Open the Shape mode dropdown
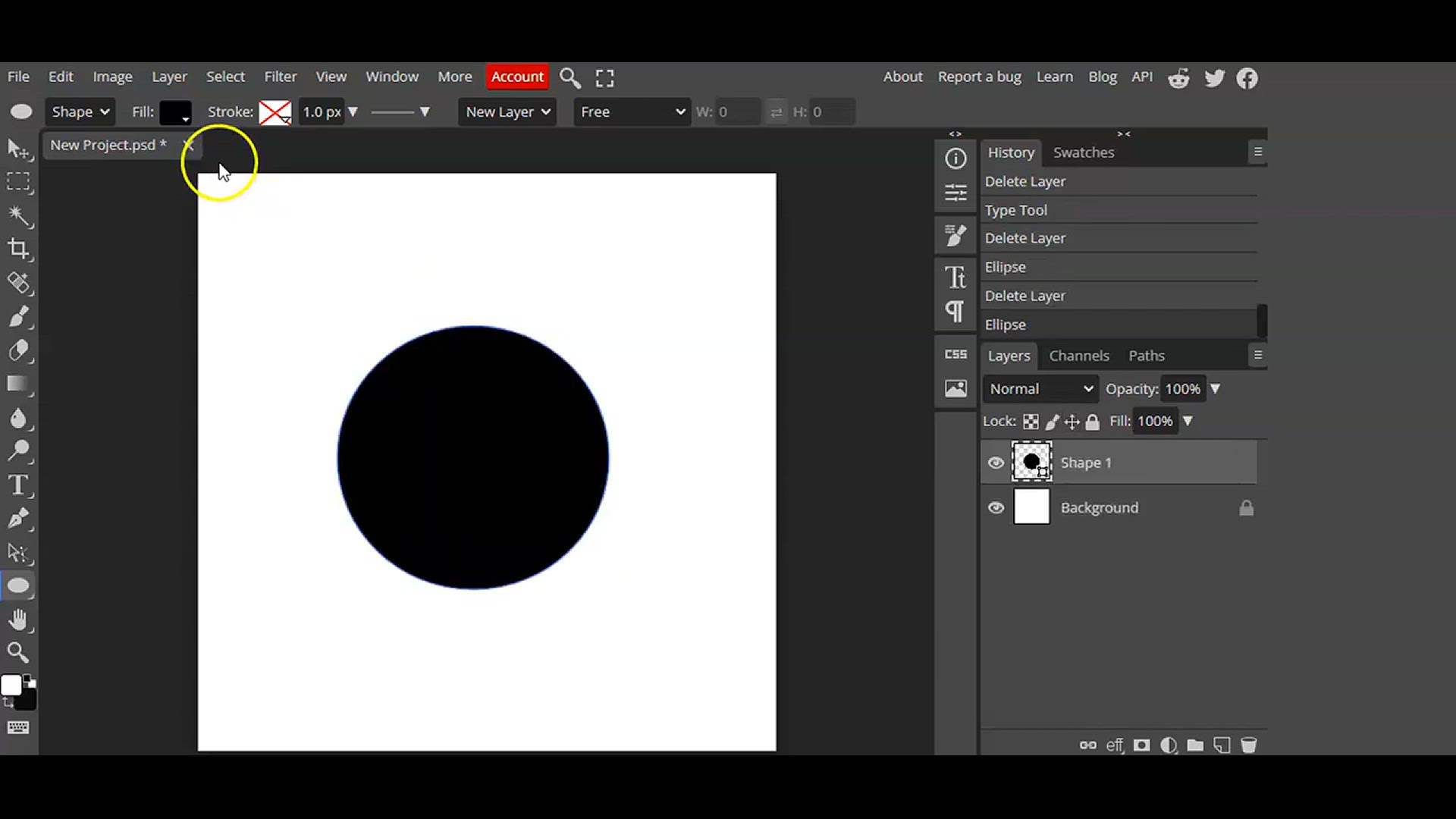Image resolution: width=1456 pixels, height=819 pixels. [80, 112]
